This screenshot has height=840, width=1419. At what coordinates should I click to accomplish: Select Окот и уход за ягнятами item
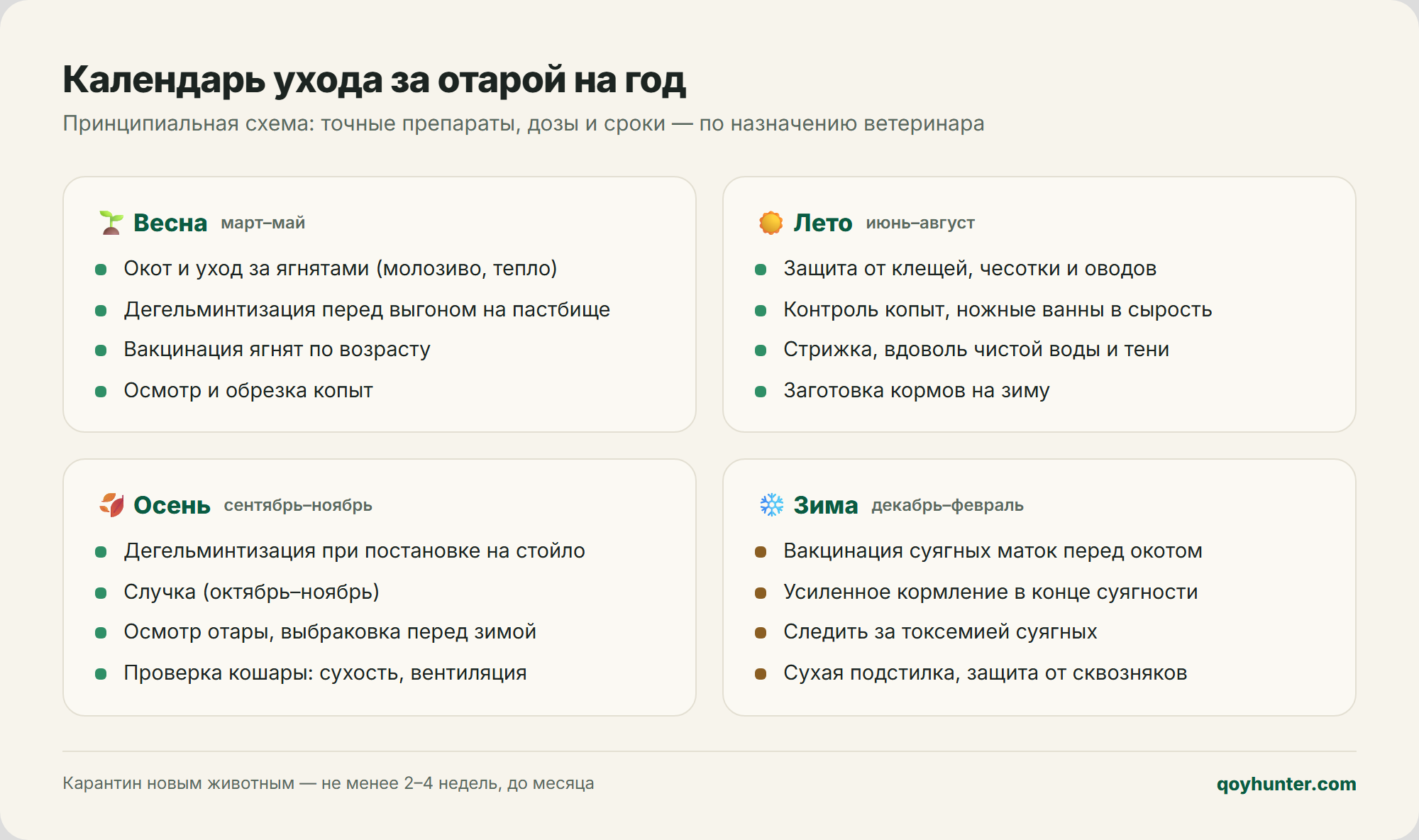point(341,269)
